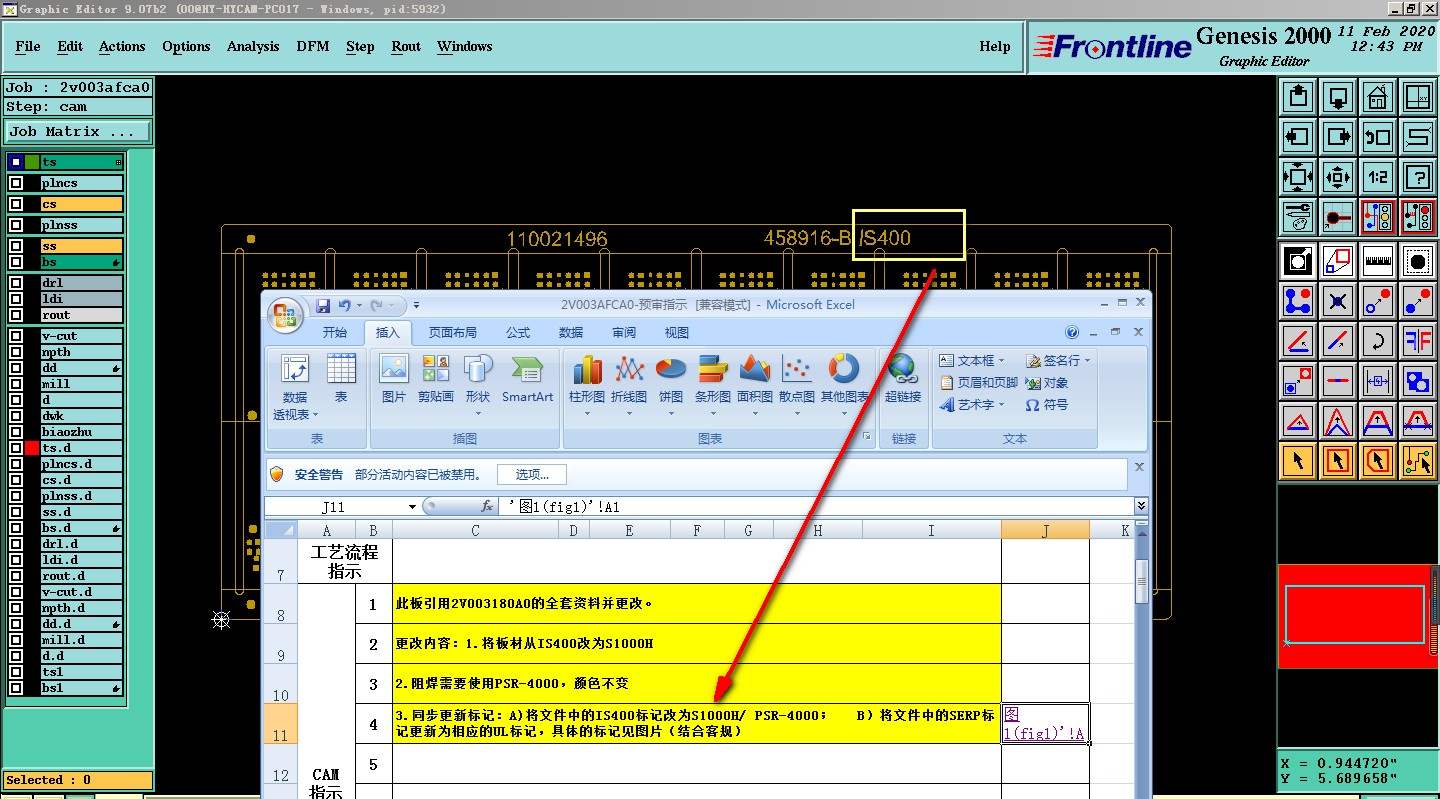Click the wrench and palette settings icon
The image size is (1440, 799).
[1298, 215]
